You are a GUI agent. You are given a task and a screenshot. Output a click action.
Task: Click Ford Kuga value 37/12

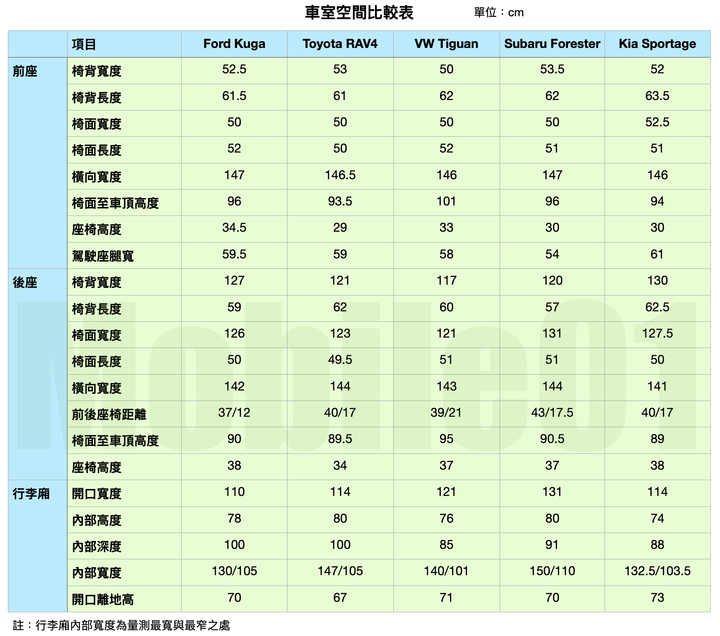click(234, 413)
